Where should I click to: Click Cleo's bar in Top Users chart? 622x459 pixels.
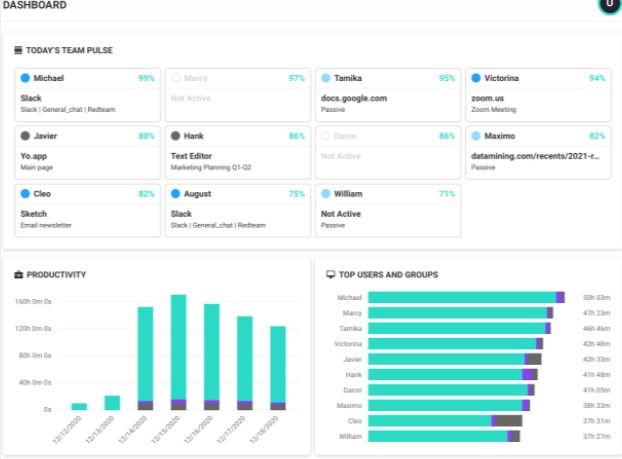pos(445,421)
